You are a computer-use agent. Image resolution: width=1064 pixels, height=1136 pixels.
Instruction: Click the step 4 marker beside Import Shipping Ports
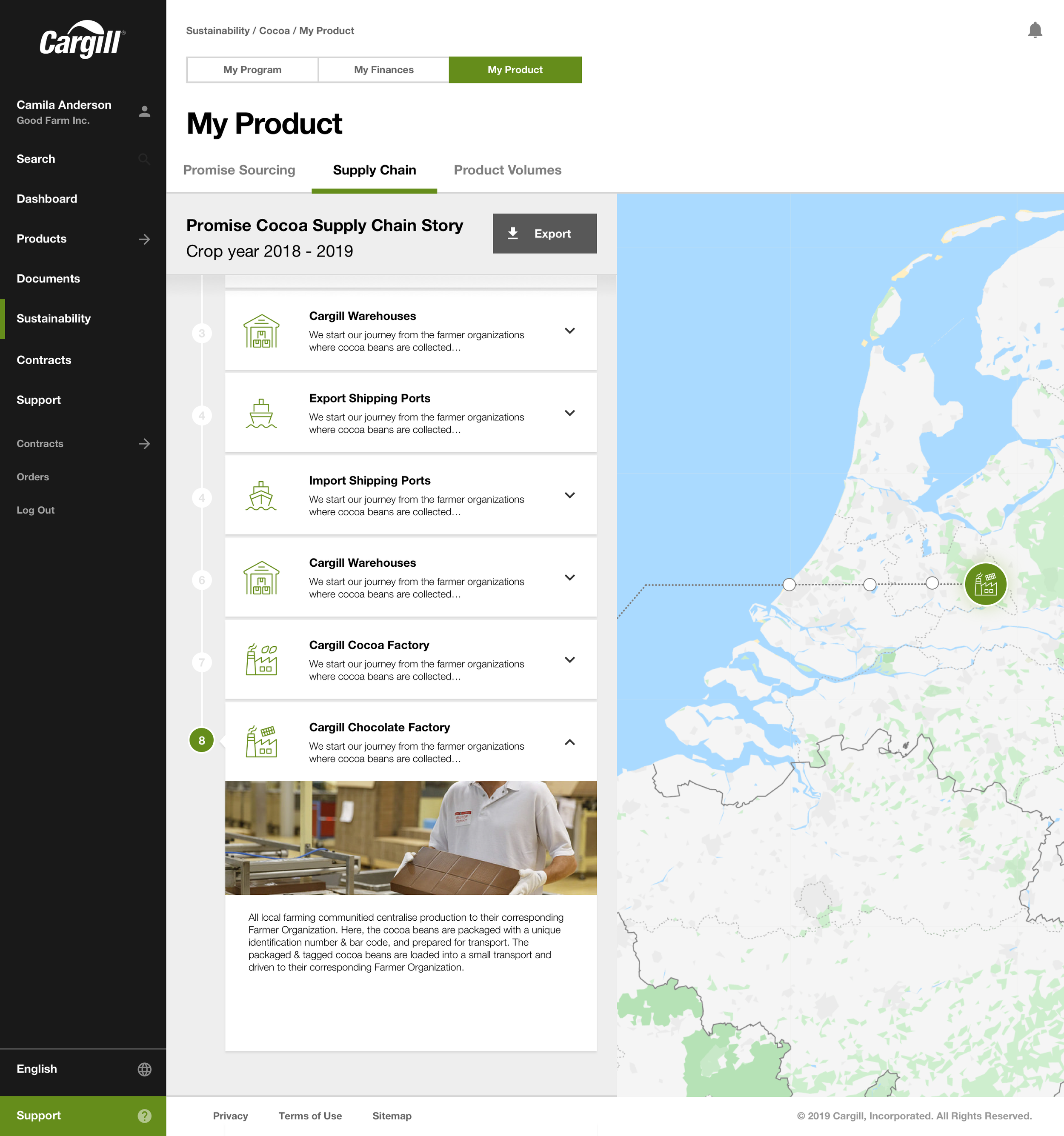(x=202, y=498)
